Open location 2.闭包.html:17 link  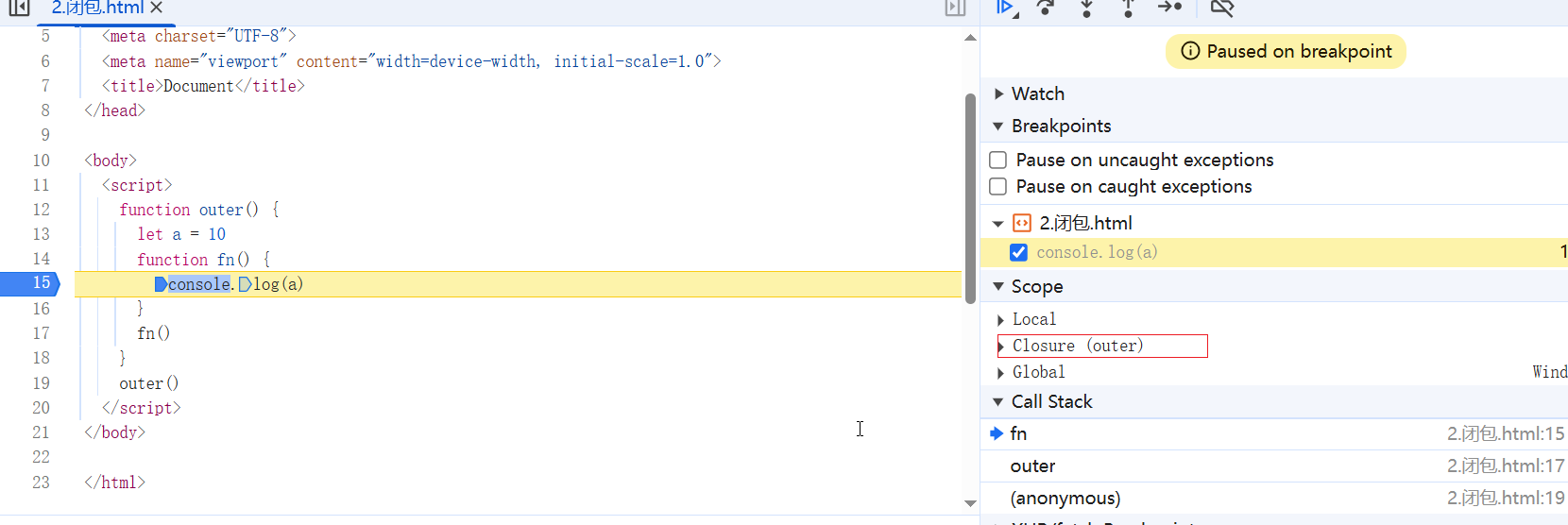point(1506,466)
